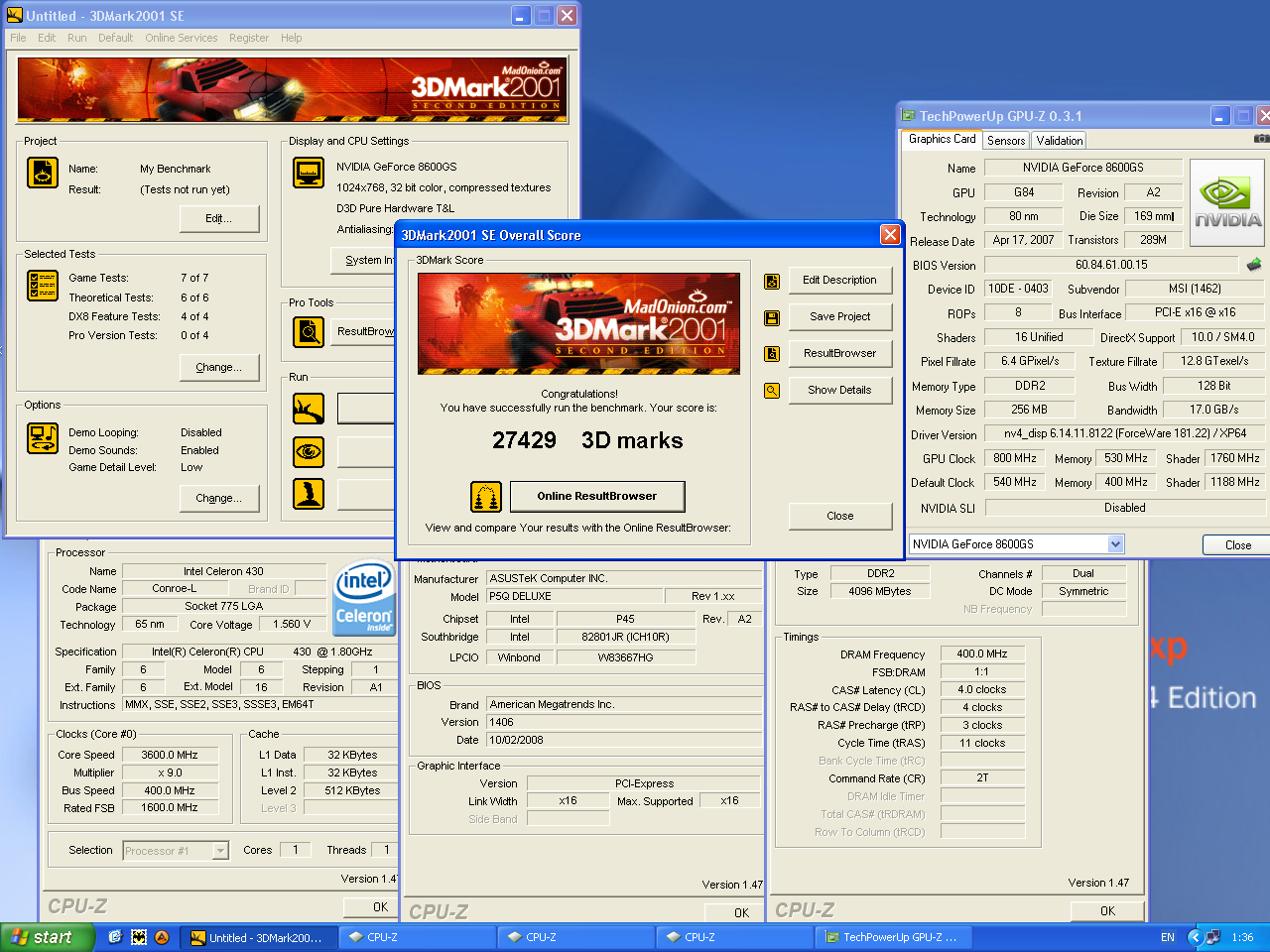
Task: Click the Pro Tools ResultBrowser magnifier icon
Action: click(x=309, y=332)
